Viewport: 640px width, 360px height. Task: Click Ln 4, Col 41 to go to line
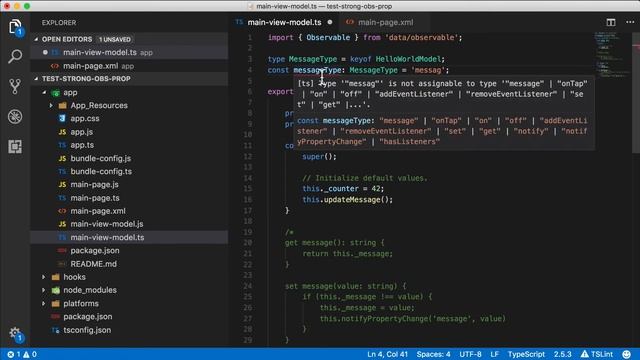coord(387,354)
